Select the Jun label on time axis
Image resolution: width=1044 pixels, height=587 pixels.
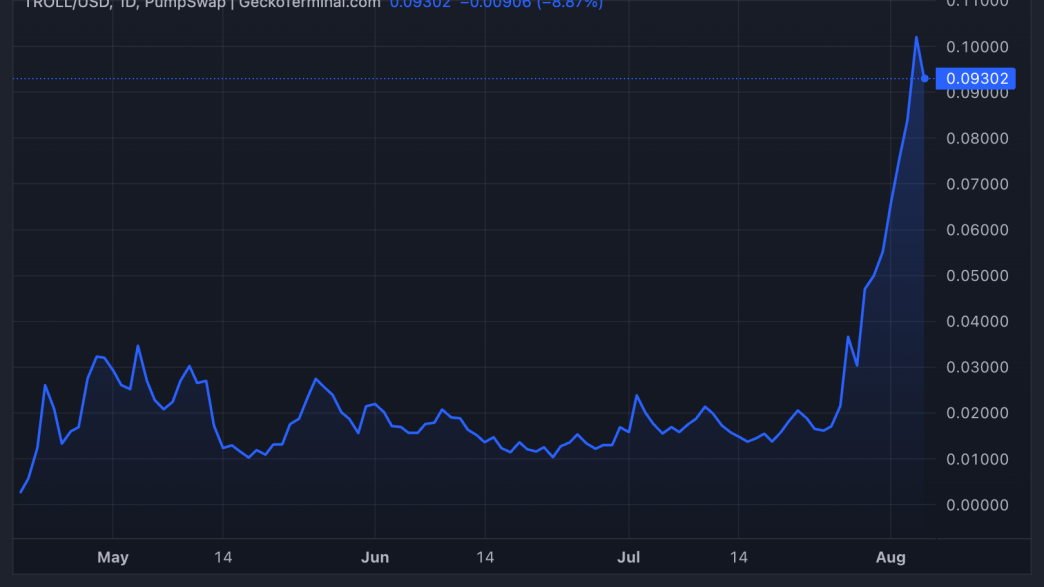pyautogui.click(x=375, y=557)
